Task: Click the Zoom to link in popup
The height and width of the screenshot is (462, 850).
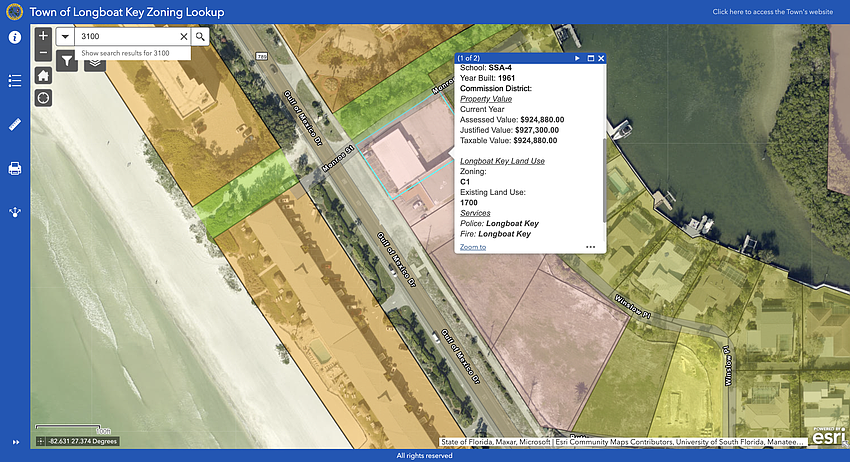Action: point(473,247)
